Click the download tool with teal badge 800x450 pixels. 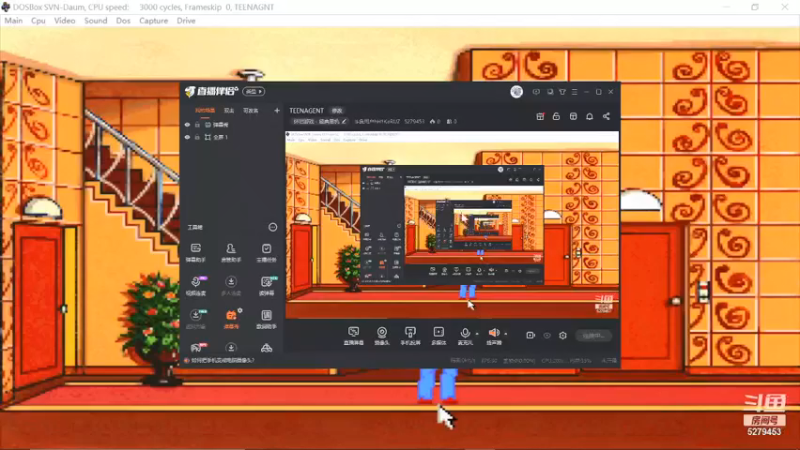196,319
